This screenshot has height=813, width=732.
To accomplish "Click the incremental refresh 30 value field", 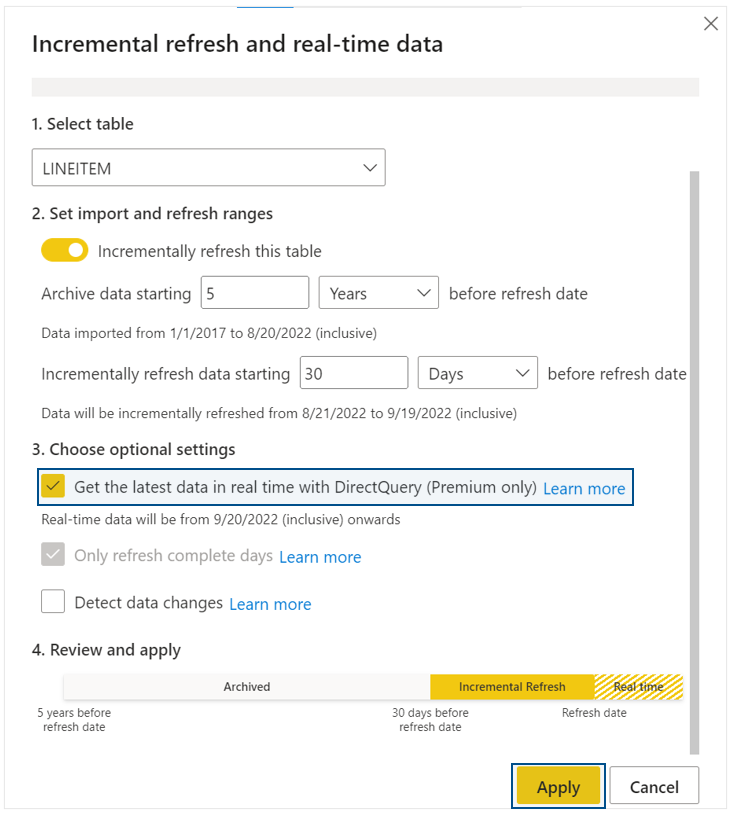I will [354, 373].
